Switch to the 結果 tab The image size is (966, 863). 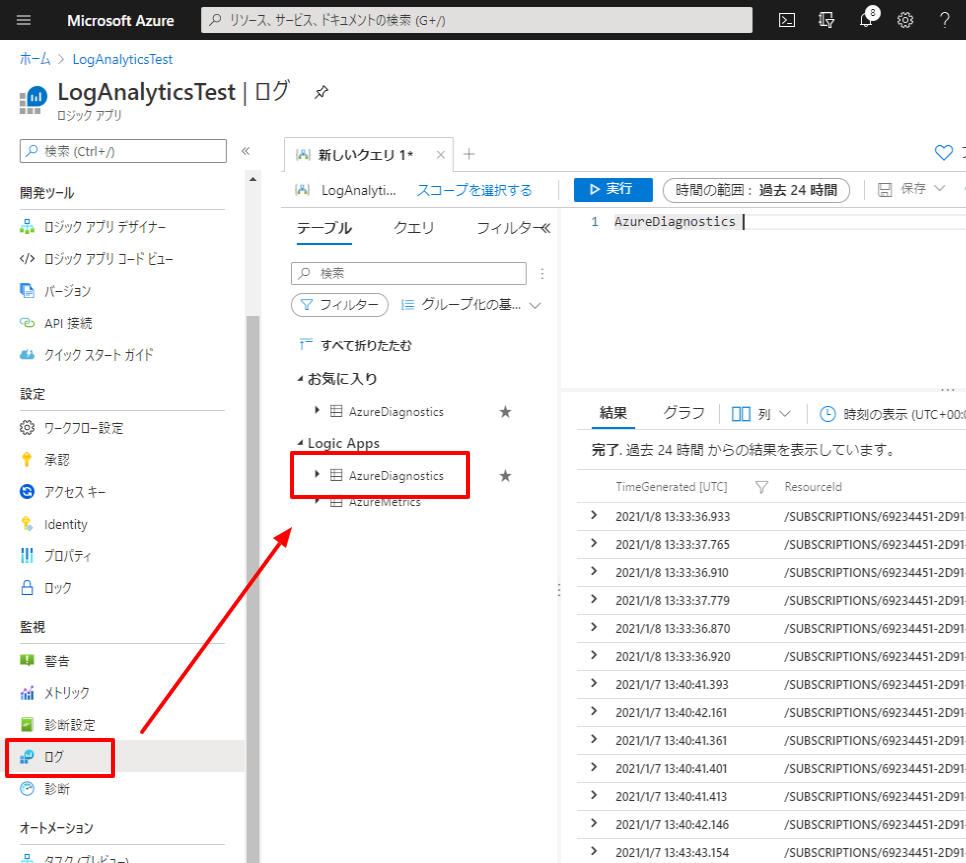(613, 413)
